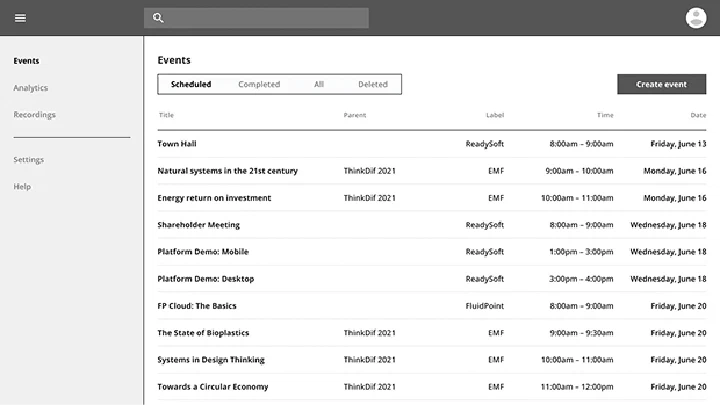Switch to the Scheduled tab
This screenshot has width=720, height=405.
tap(191, 84)
